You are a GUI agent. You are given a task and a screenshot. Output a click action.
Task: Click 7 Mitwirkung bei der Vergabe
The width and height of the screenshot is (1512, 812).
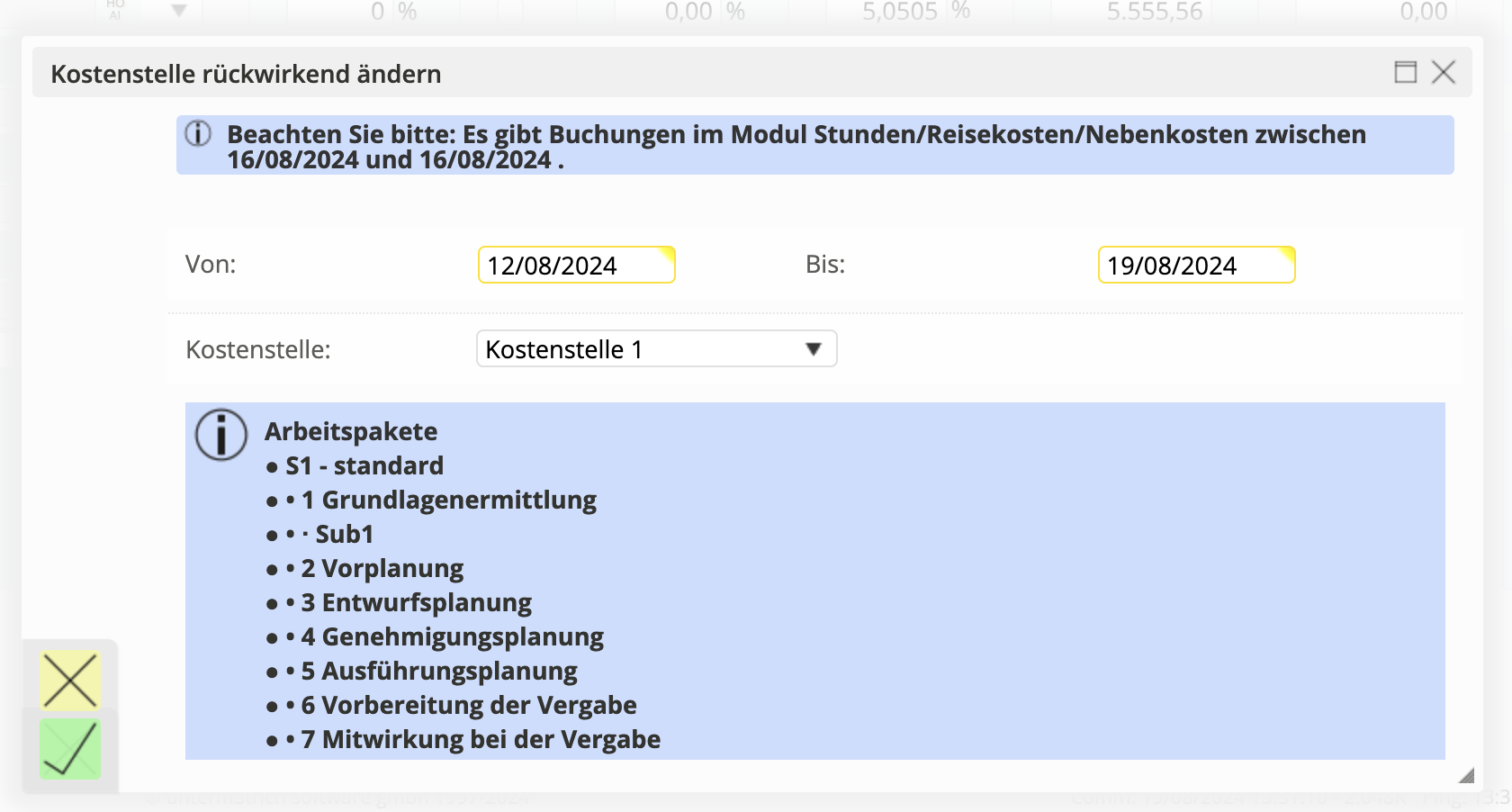tap(481, 740)
